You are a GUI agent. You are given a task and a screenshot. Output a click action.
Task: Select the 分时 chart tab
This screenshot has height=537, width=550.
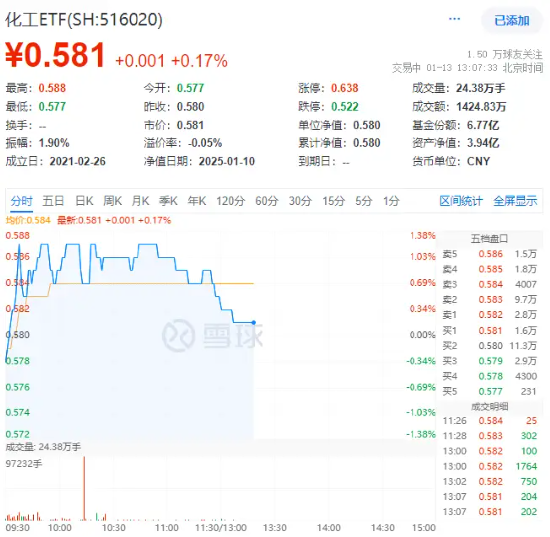click(x=21, y=201)
